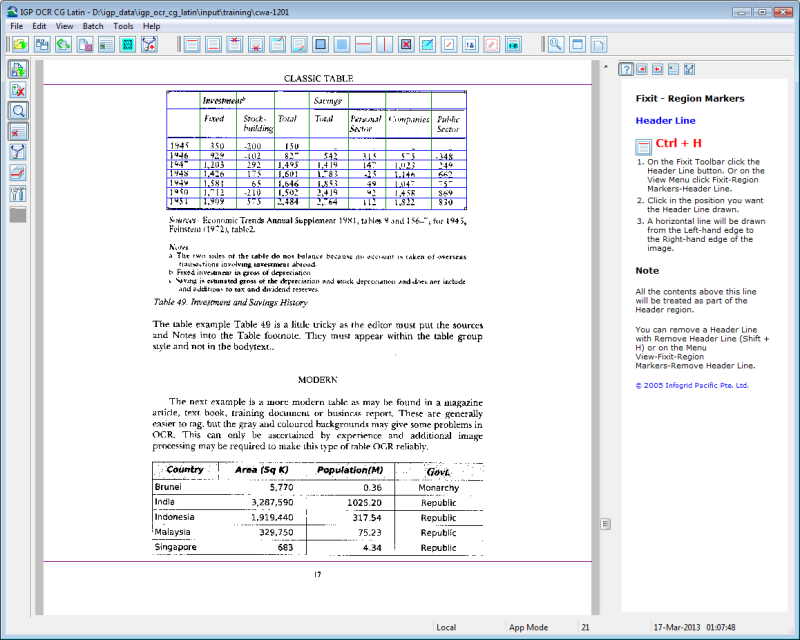Click the 'CLASSIC TABLE' heading in document

pos(318,79)
